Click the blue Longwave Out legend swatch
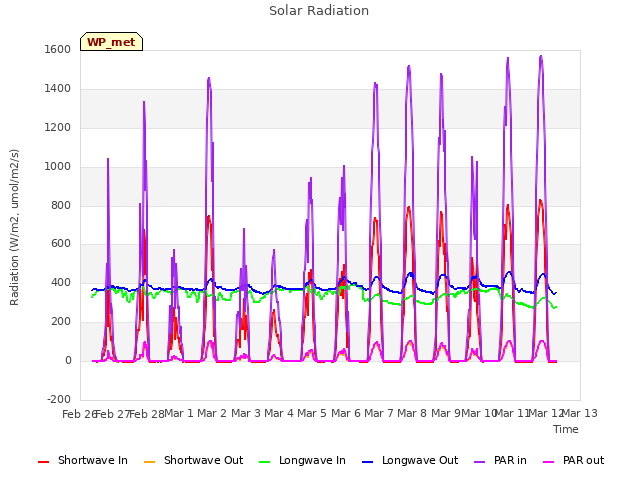The width and height of the screenshot is (640, 480). [367, 462]
